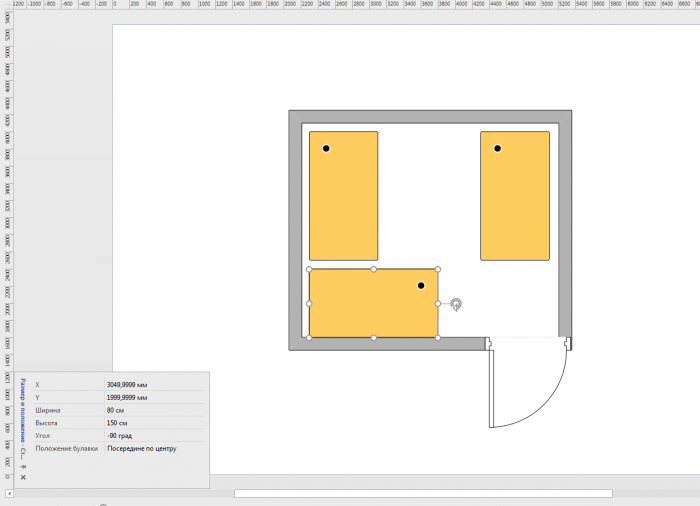
Task: Click the rotation handle of the selected shape
Action: pos(456,304)
